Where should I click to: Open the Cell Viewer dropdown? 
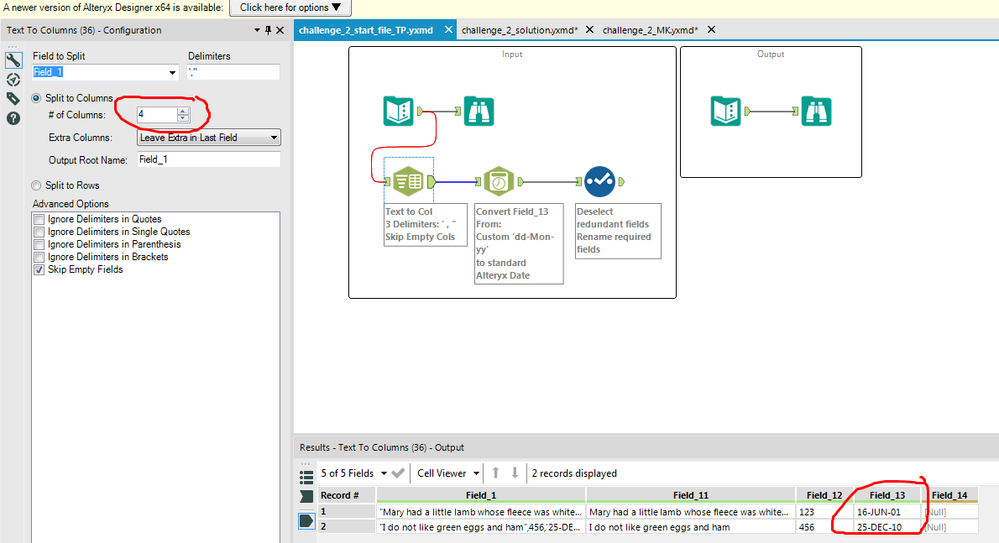tap(476, 473)
